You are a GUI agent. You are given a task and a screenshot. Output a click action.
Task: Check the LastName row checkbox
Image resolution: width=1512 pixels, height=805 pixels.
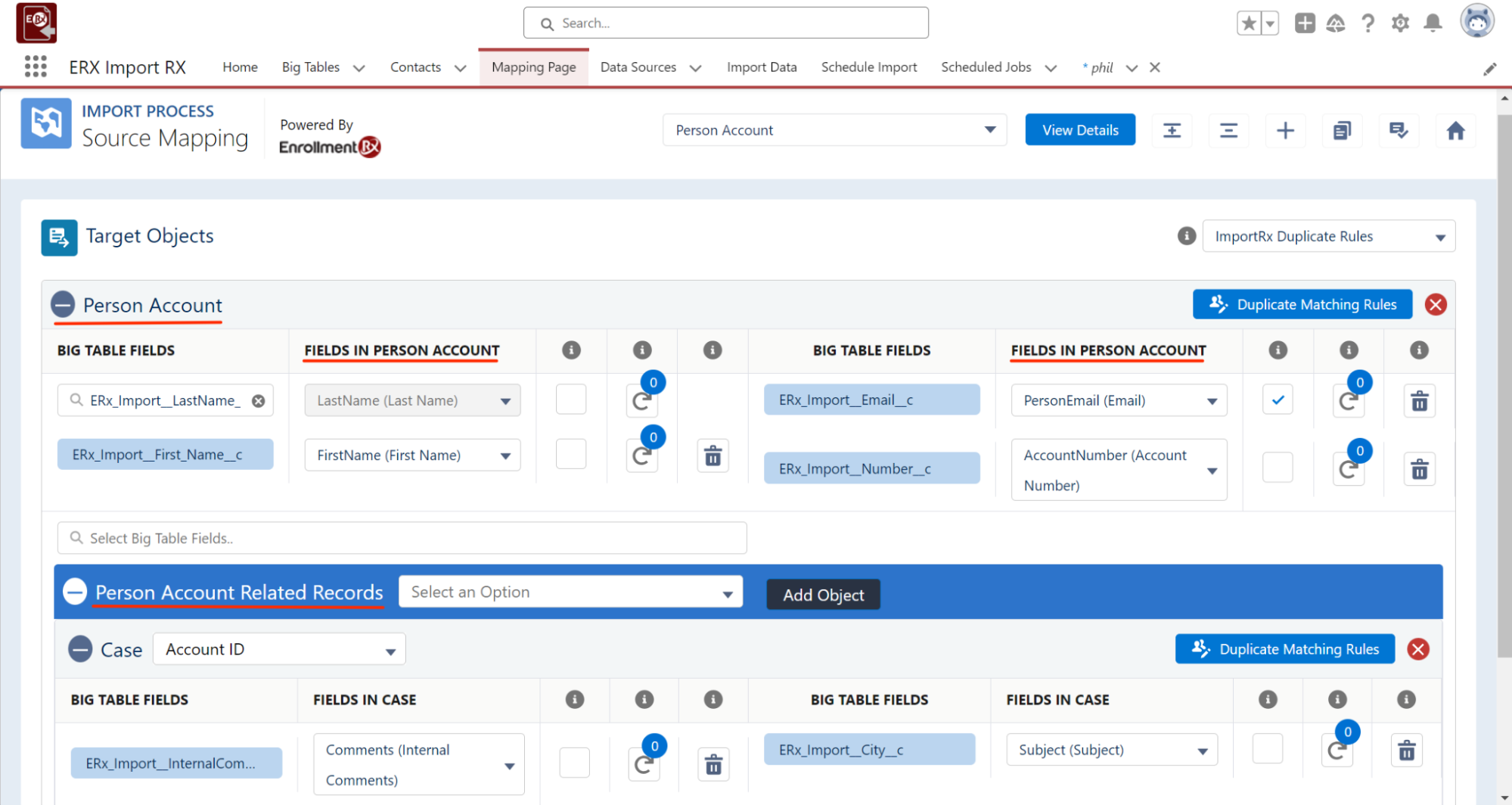point(570,399)
